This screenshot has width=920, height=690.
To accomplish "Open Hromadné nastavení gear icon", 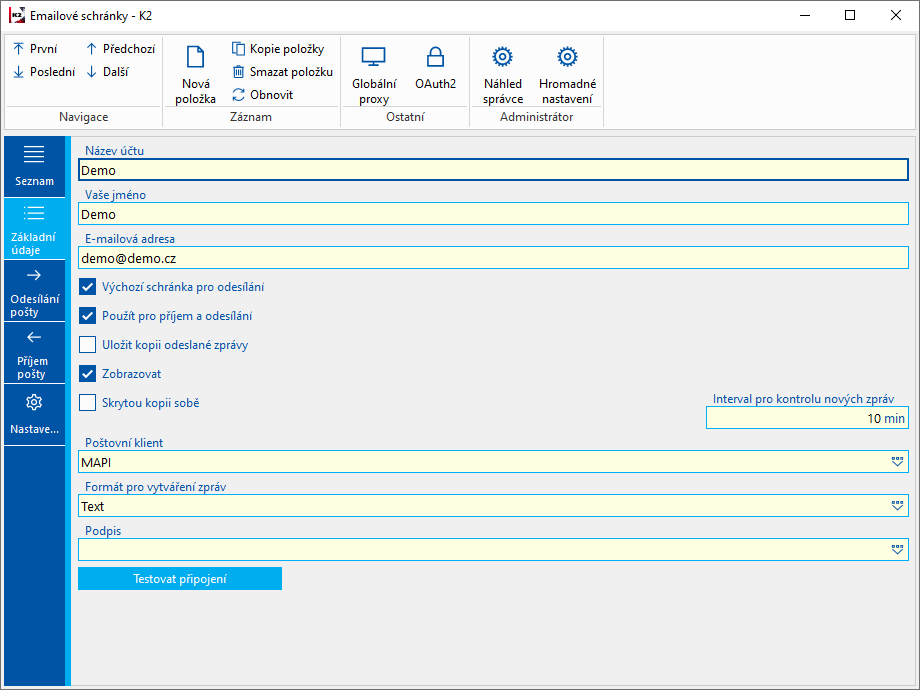I will pyautogui.click(x=567, y=57).
